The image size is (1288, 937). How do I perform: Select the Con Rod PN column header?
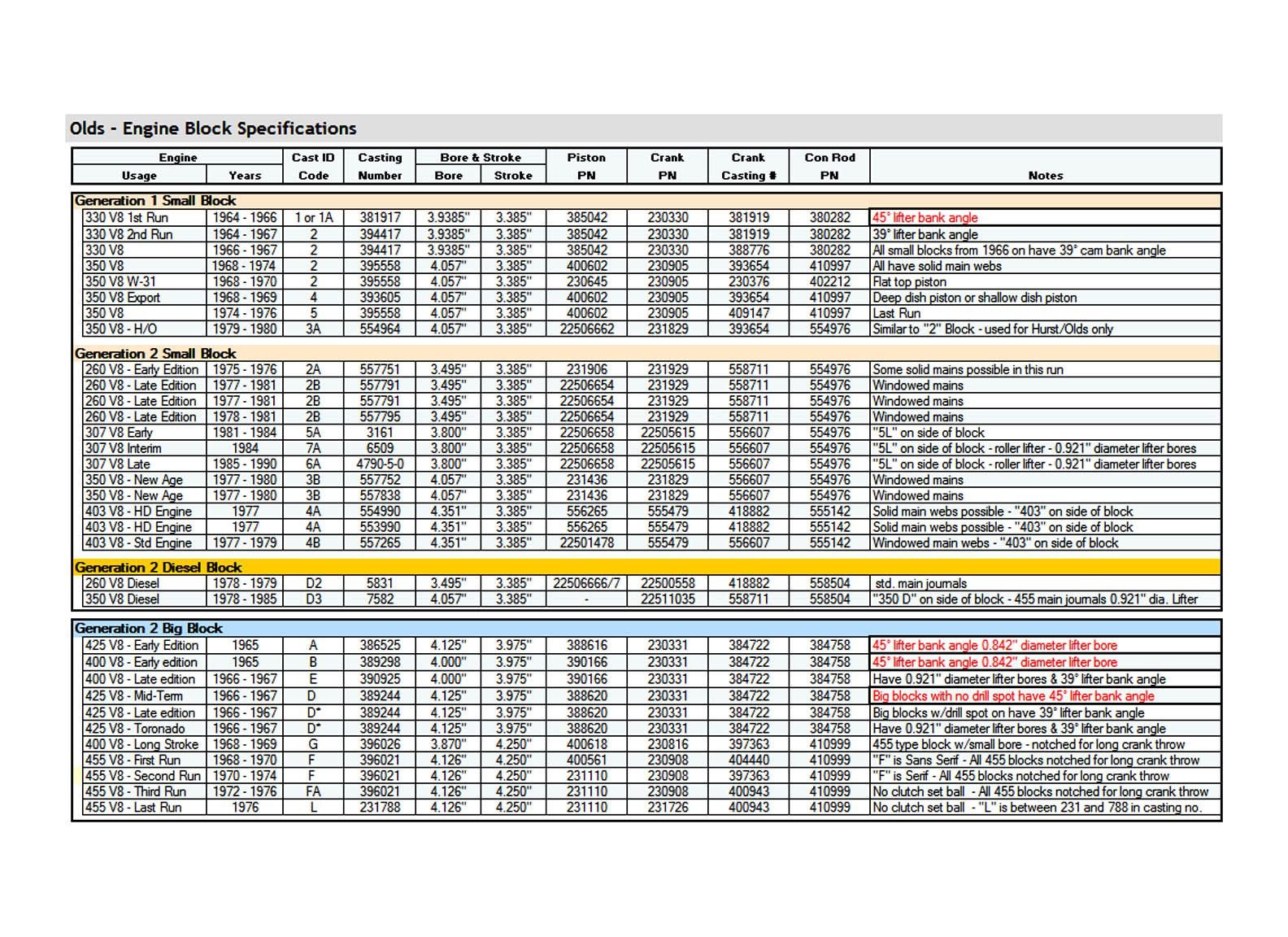pyautogui.click(x=829, y=166)
